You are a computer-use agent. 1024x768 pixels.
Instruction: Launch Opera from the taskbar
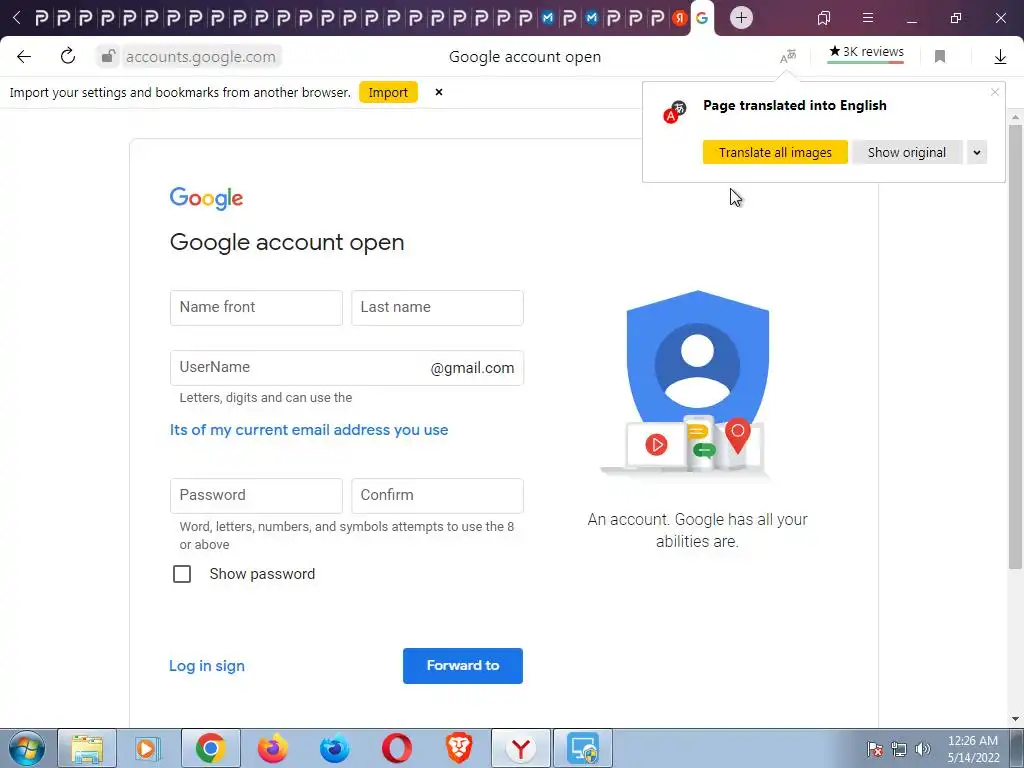pos(396,748)
